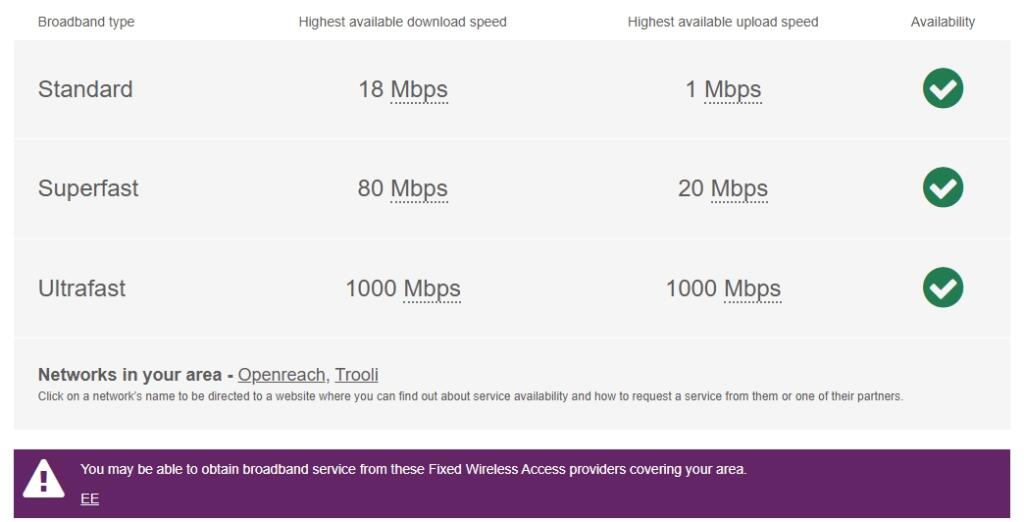Click Mbps abbreviation for Standard upload speed
The width and height of the screenshot is (1024, 522).
(x=733, y=90)
